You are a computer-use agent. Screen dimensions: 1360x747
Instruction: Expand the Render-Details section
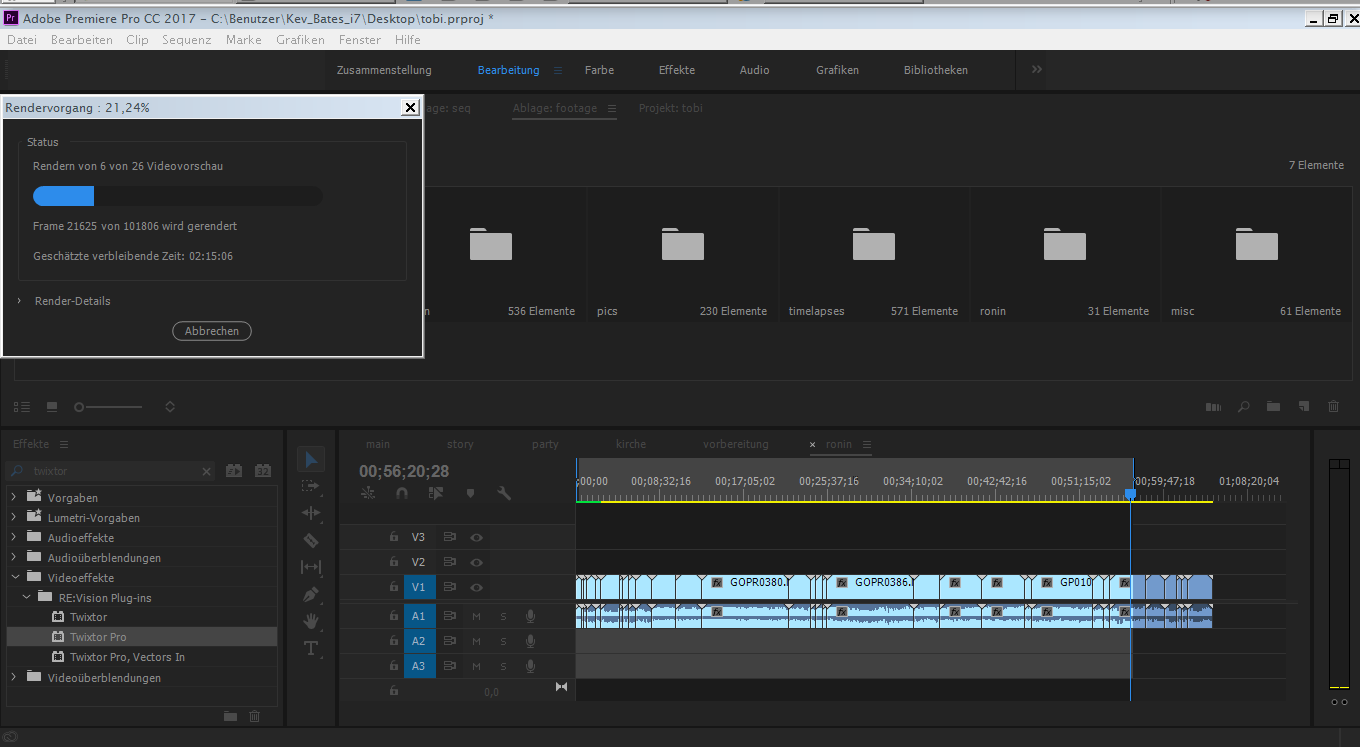pyautogui.click(x=18, y=301)
